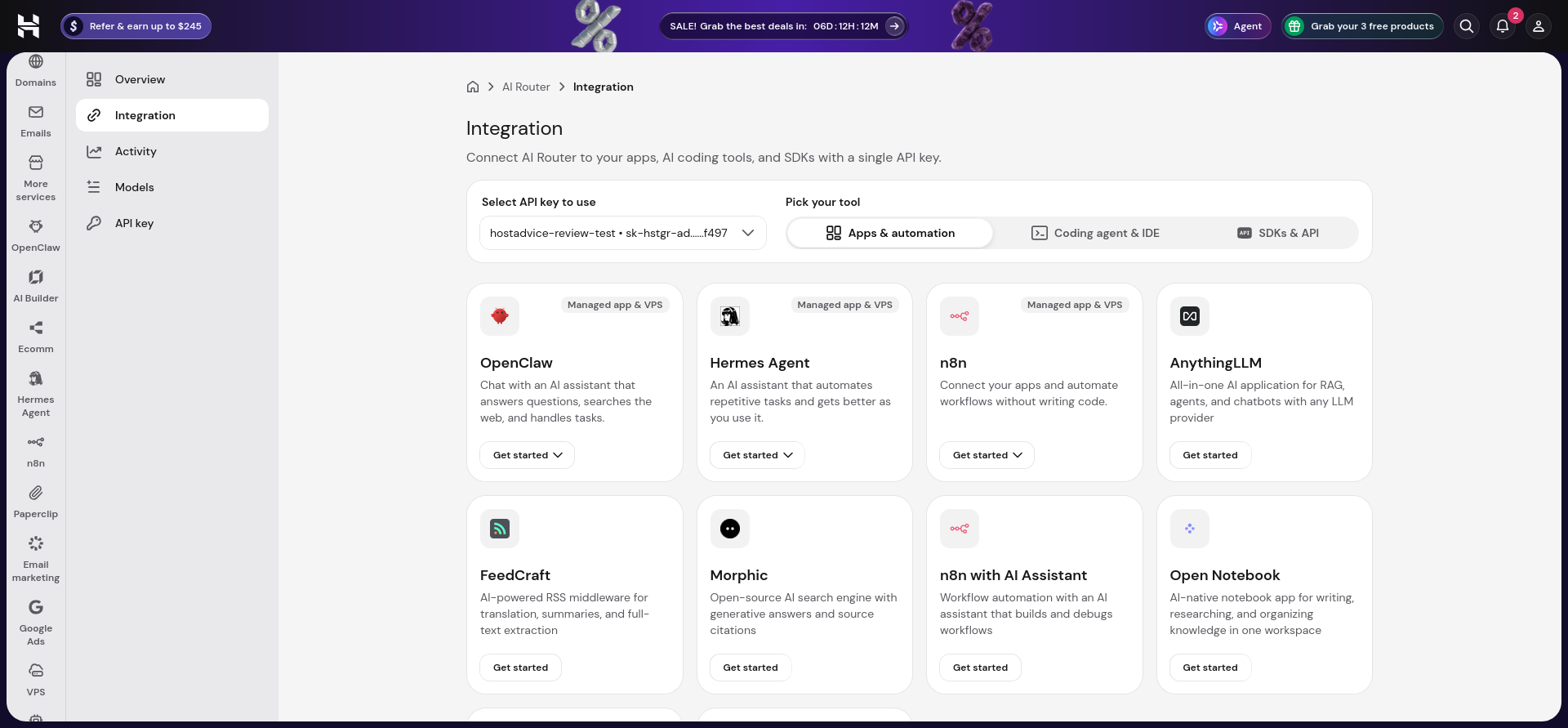Expand Hermes Agent Get started dropdown
Image resolution: width=1568 pixels, height=728 pixels.
pyautogui.click(x=758, y=455)
